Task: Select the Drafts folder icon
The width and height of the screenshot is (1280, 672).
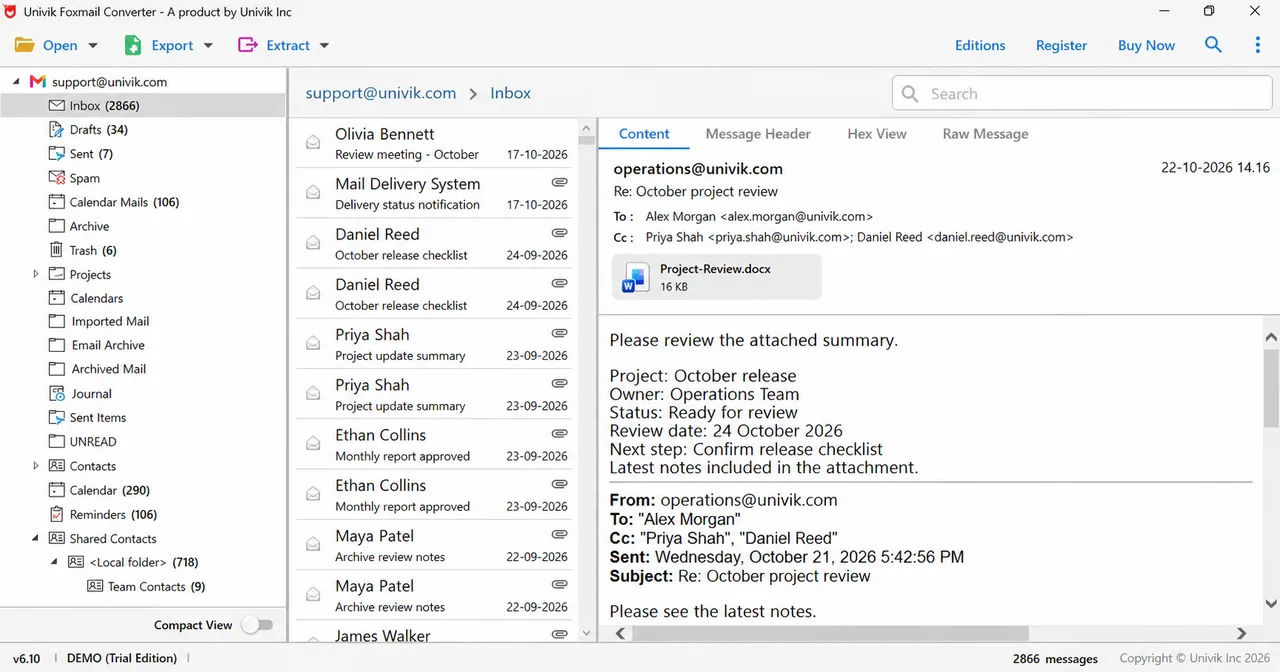Action: [57, 129]
